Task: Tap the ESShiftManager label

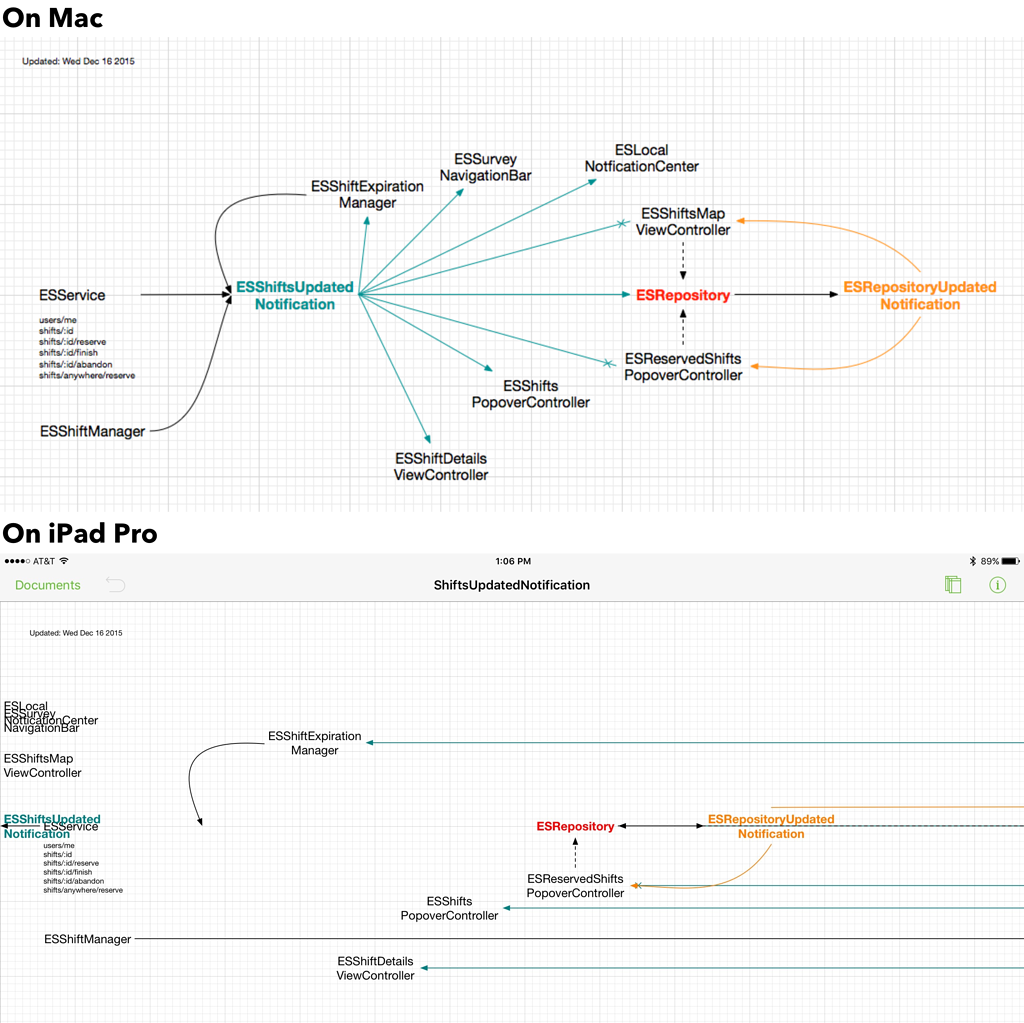Action: click(91, 431)
